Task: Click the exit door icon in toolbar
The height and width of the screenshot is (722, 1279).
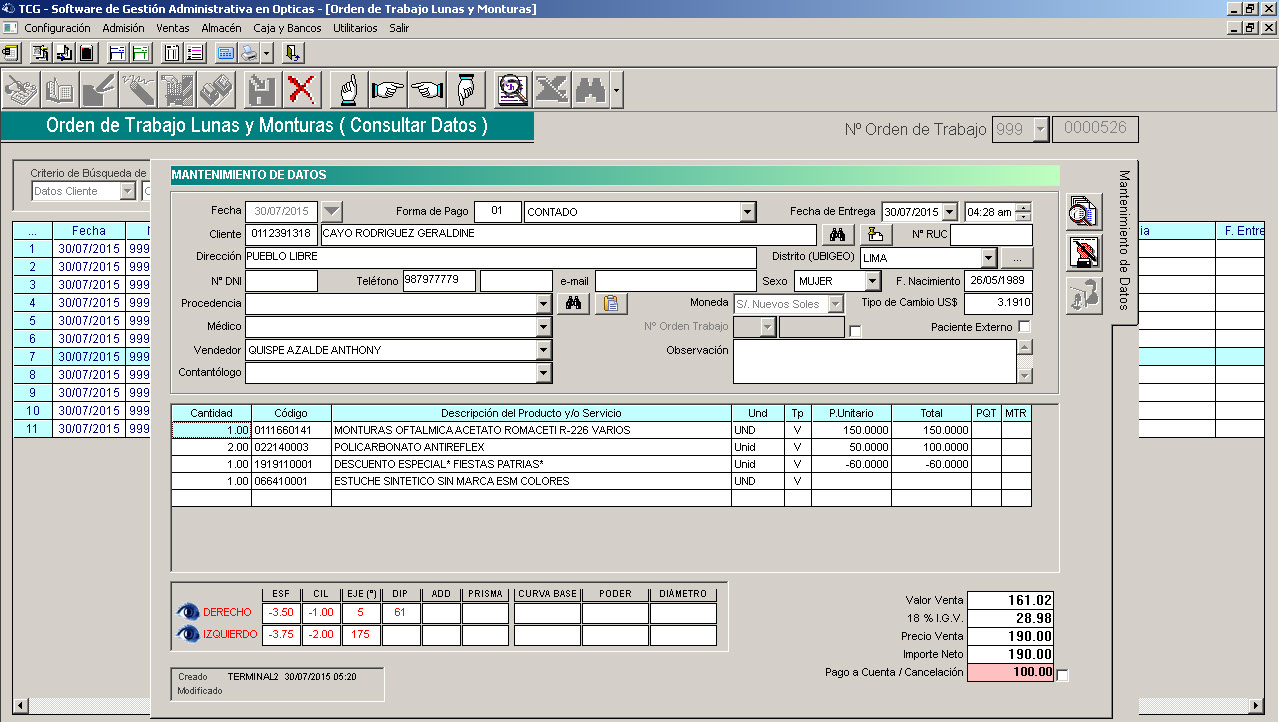Action: [293, 53]
